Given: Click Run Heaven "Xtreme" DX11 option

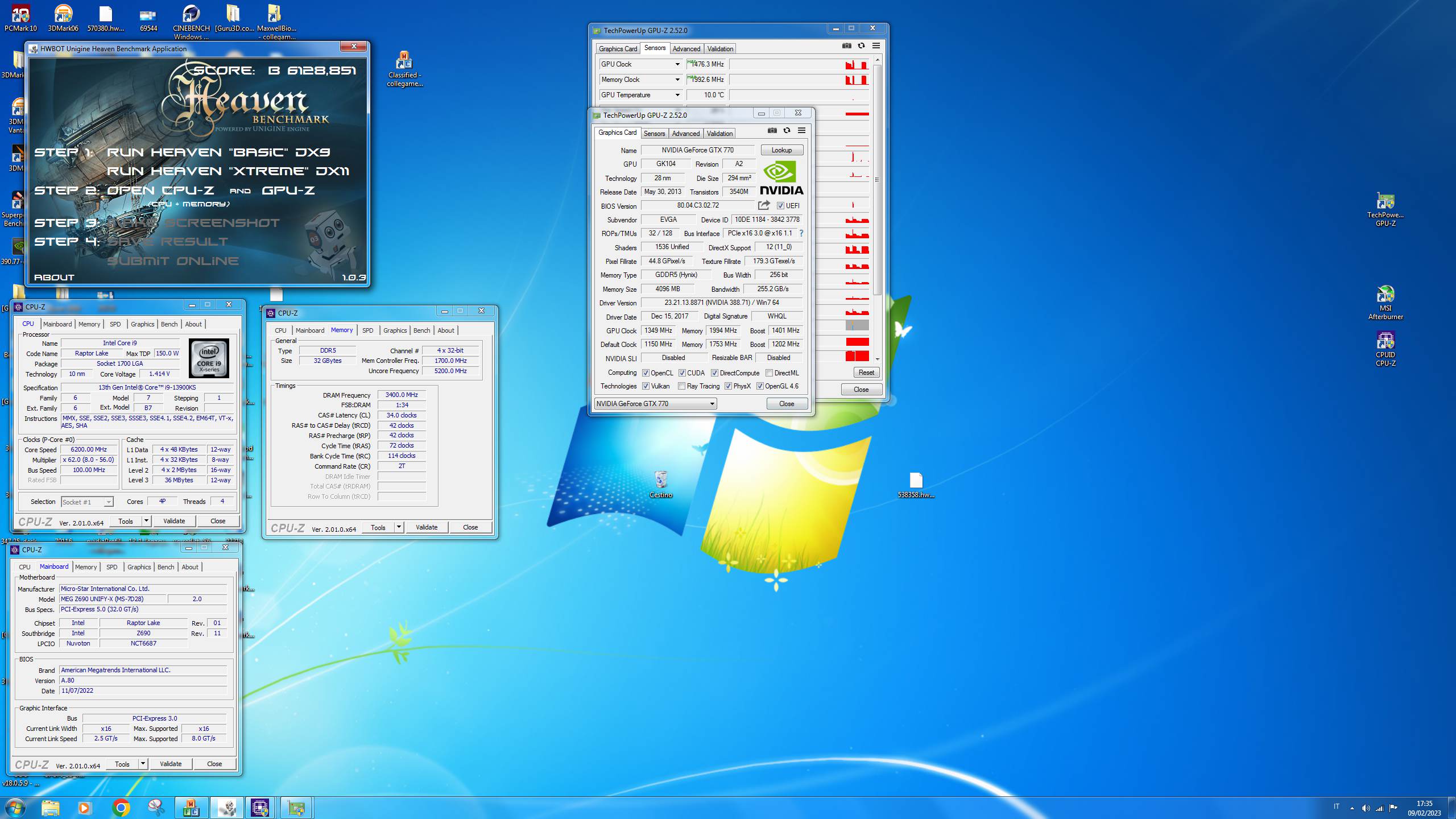Looking at the screenshot, I should [x=228, y=171].
